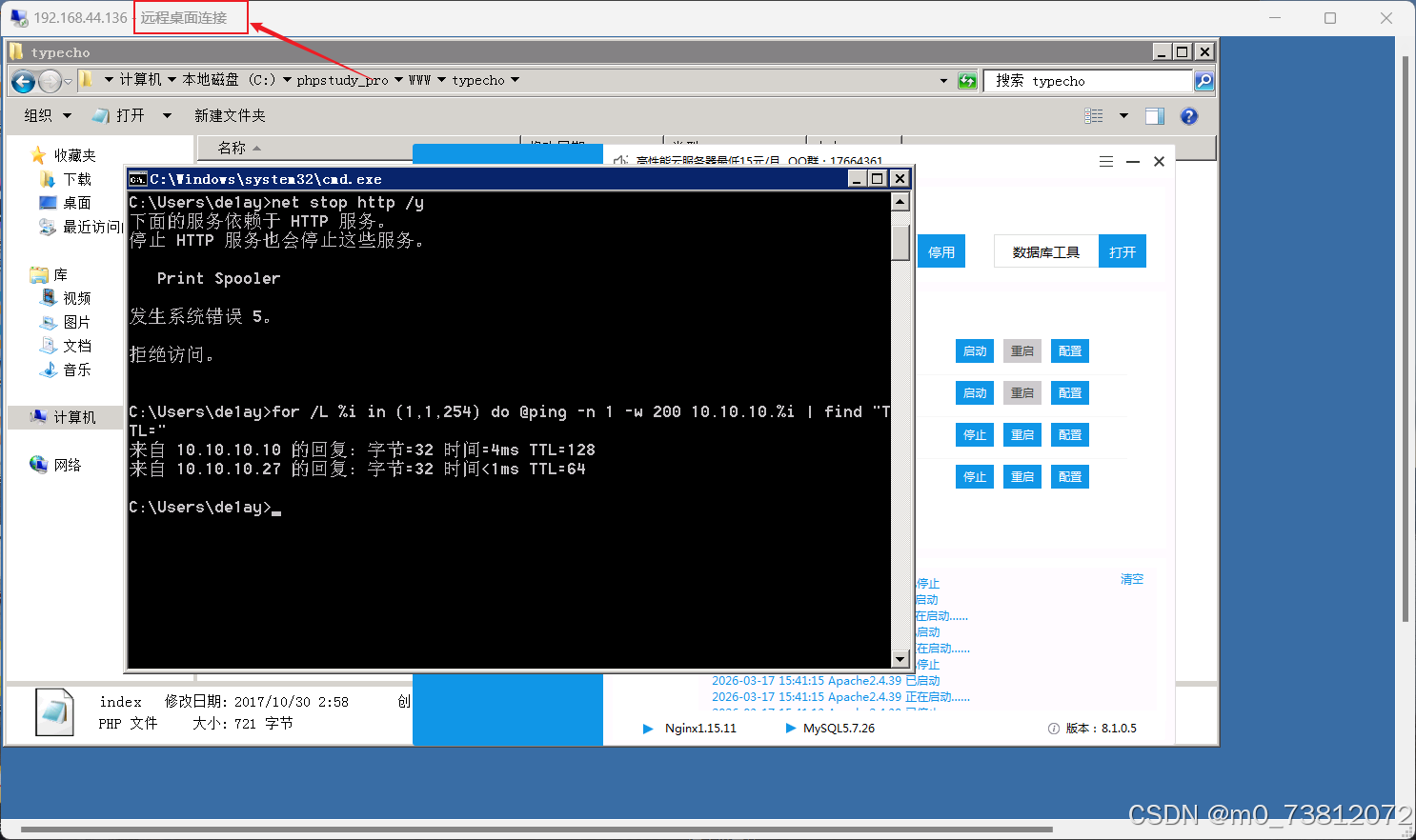Click the remote desktop vertical scrollbar

pyautogui.click(x=1406, y=338)
